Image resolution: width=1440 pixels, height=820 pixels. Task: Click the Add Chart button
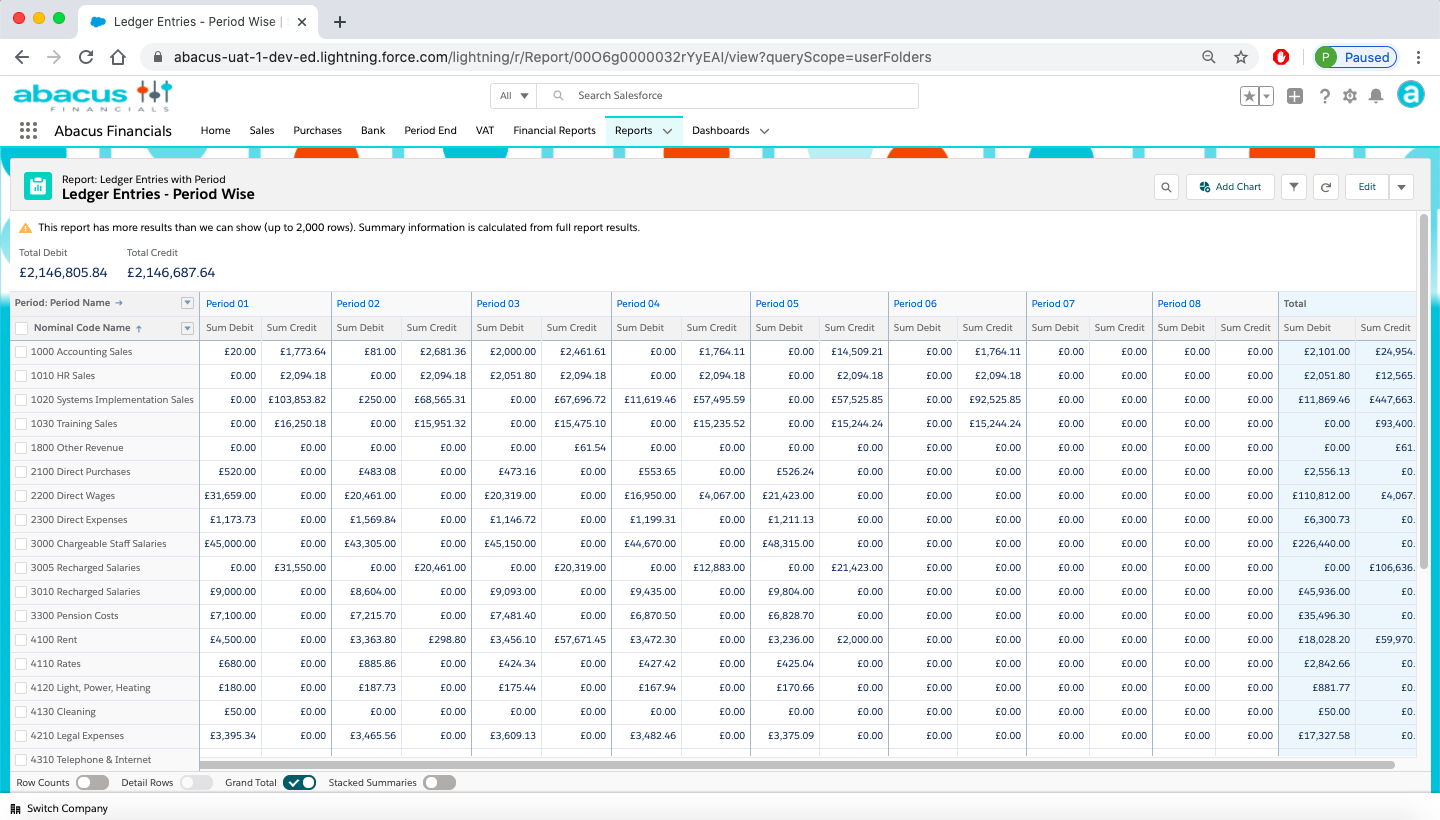click(1230, 186)
